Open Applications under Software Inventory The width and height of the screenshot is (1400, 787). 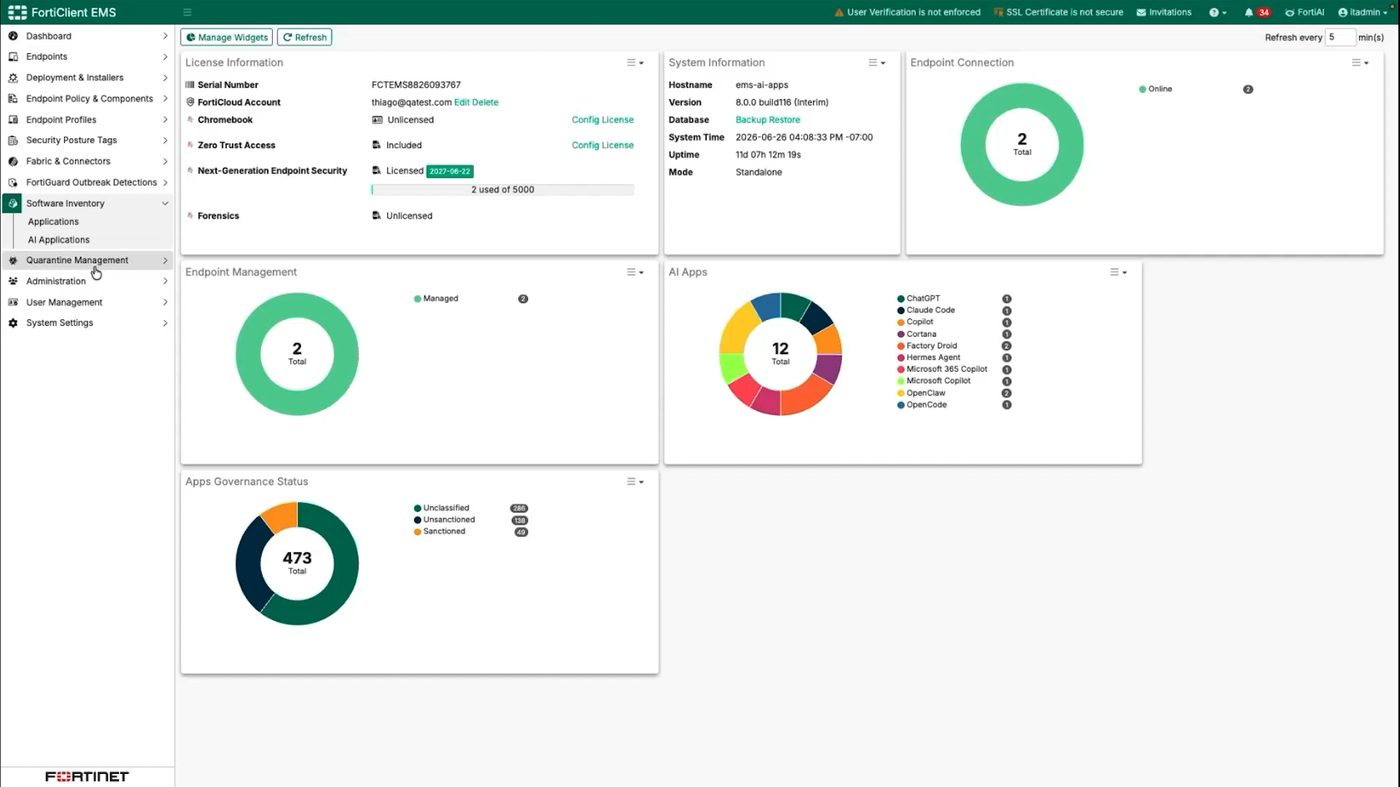click(53, 222)
